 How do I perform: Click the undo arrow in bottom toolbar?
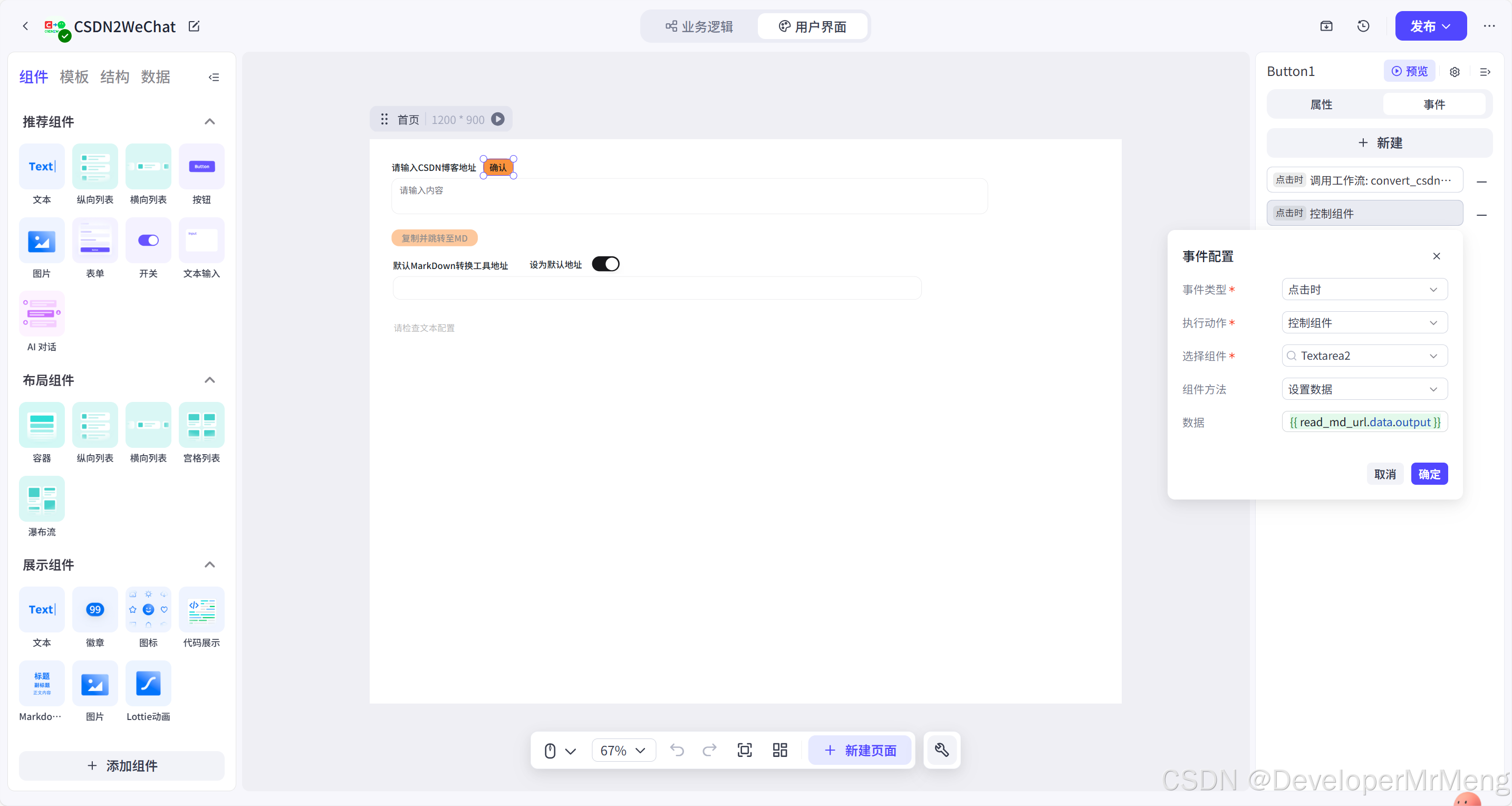(677, 750)
